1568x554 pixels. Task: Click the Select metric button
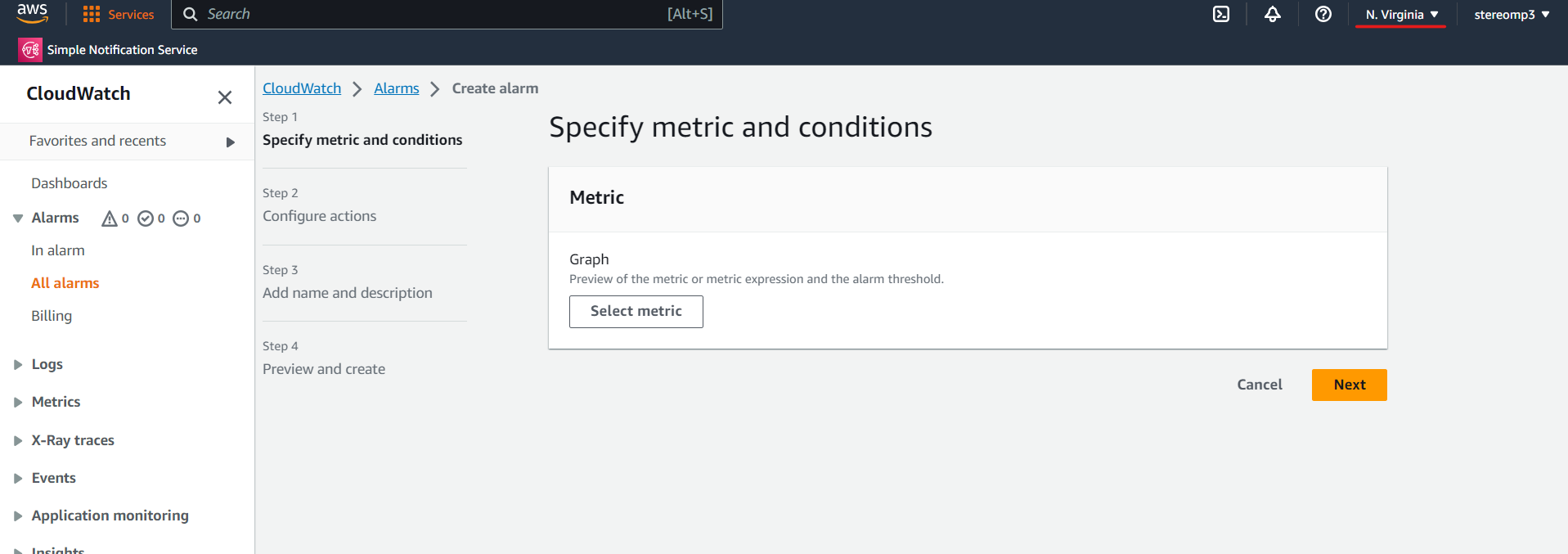coord(636,312)
